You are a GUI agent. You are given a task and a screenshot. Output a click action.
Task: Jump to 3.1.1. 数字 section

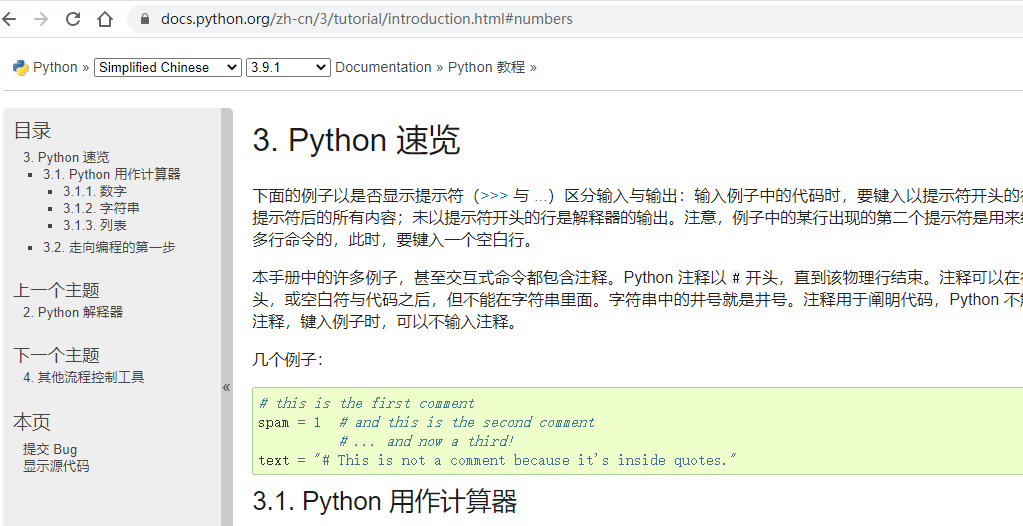[x=95, y=191]
